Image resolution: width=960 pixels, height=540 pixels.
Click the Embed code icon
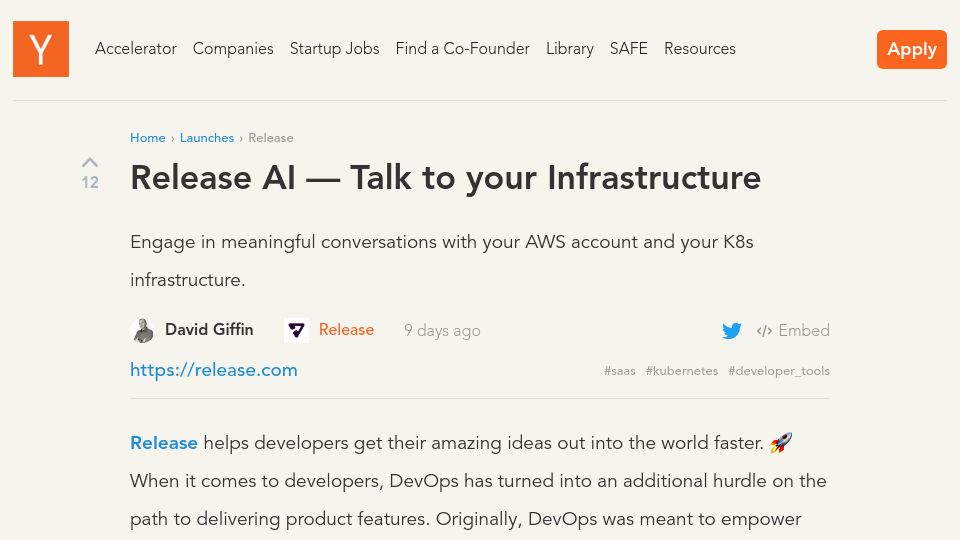[764, 331]
